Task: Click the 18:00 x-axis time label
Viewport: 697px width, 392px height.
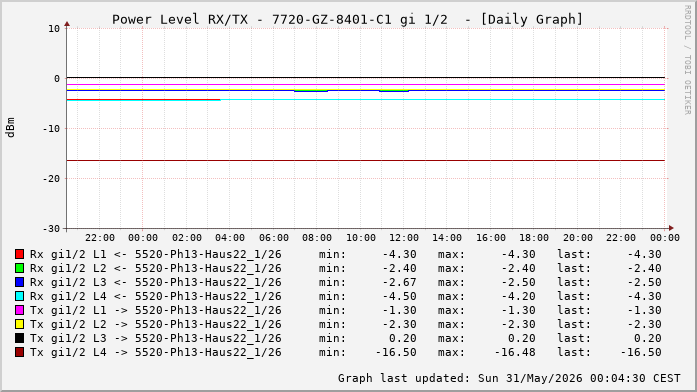Action: [x=534, y=238]
